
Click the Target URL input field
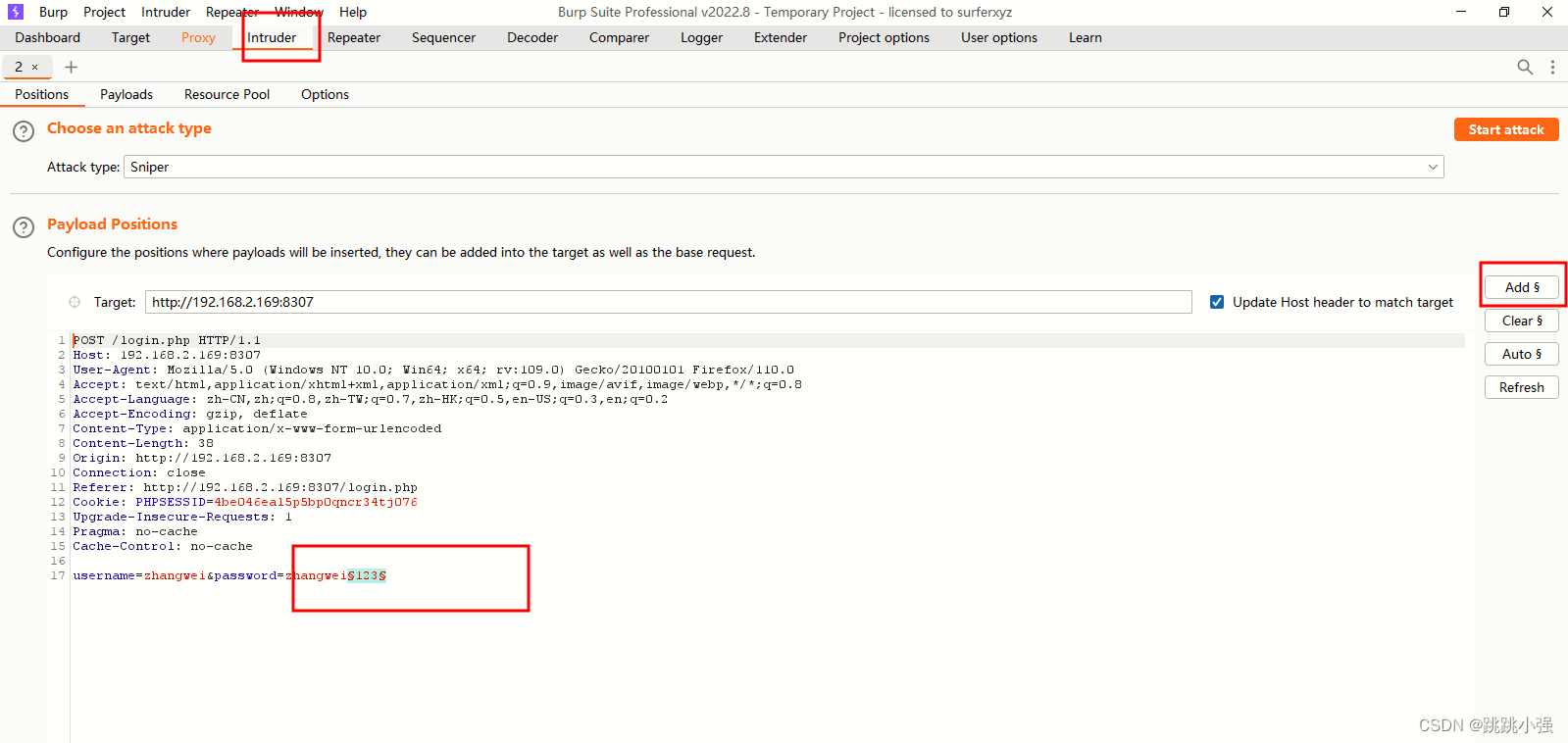[669, 302]
